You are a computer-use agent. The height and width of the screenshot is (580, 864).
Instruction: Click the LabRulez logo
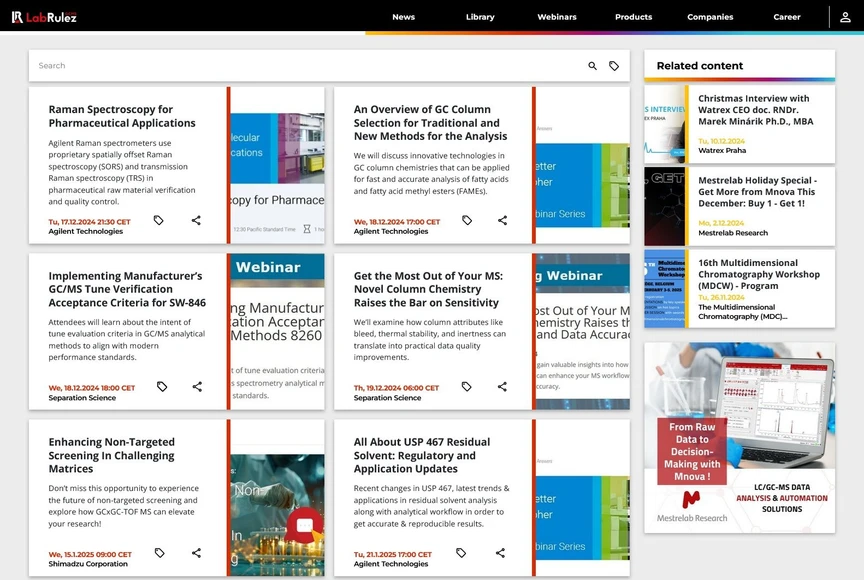click(44, 17)
